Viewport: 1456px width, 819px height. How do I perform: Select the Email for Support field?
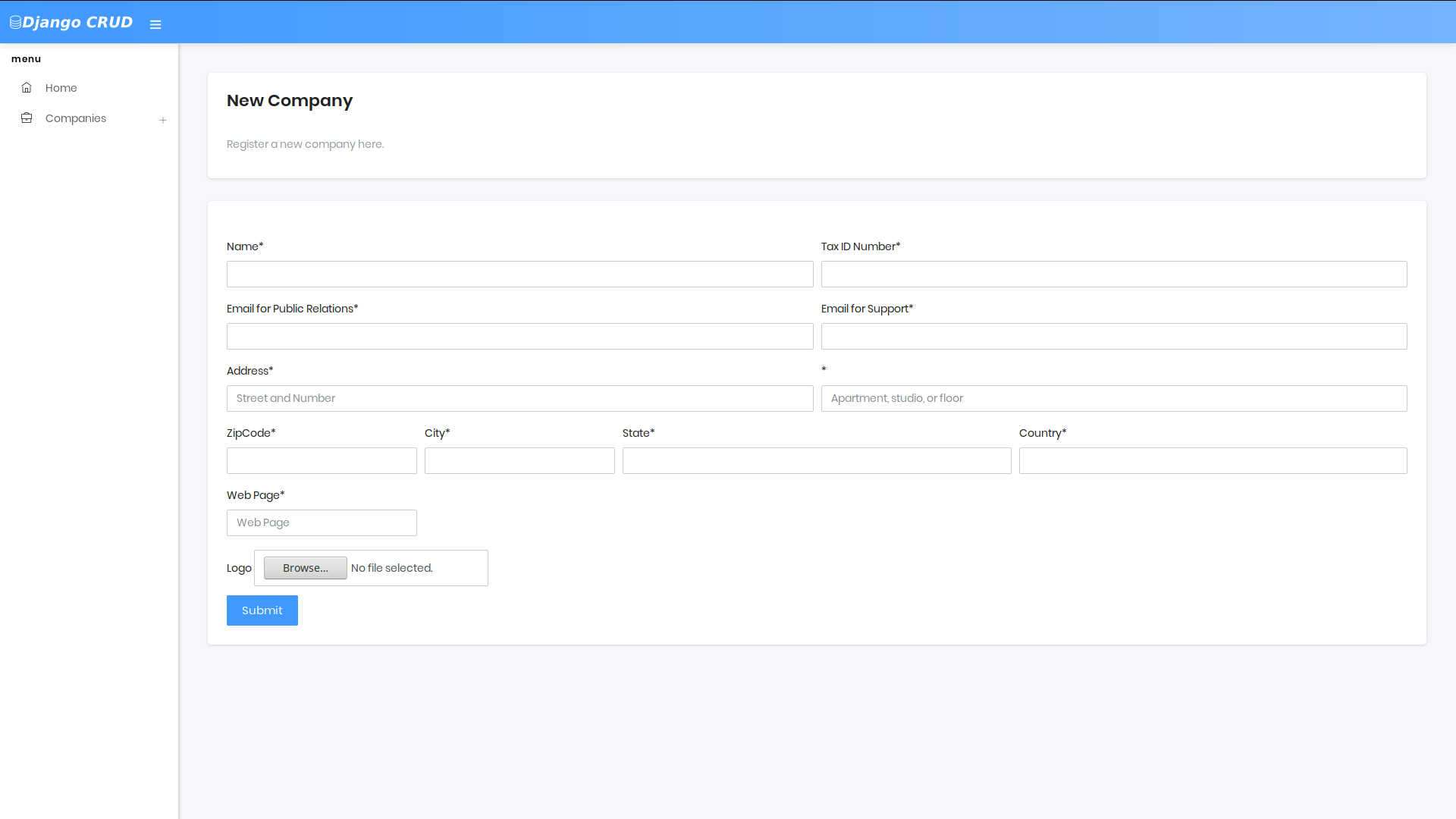(1113, 337)
